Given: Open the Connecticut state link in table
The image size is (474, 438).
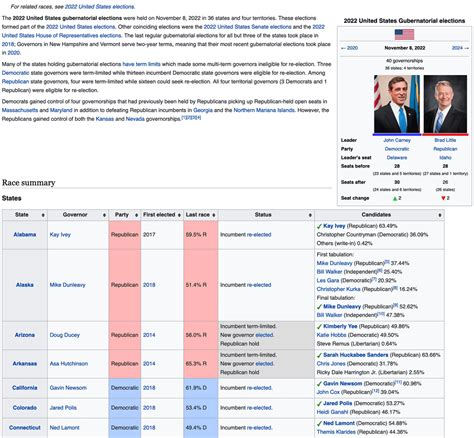Looking at the screenshot, I should [x=25, y=428].
